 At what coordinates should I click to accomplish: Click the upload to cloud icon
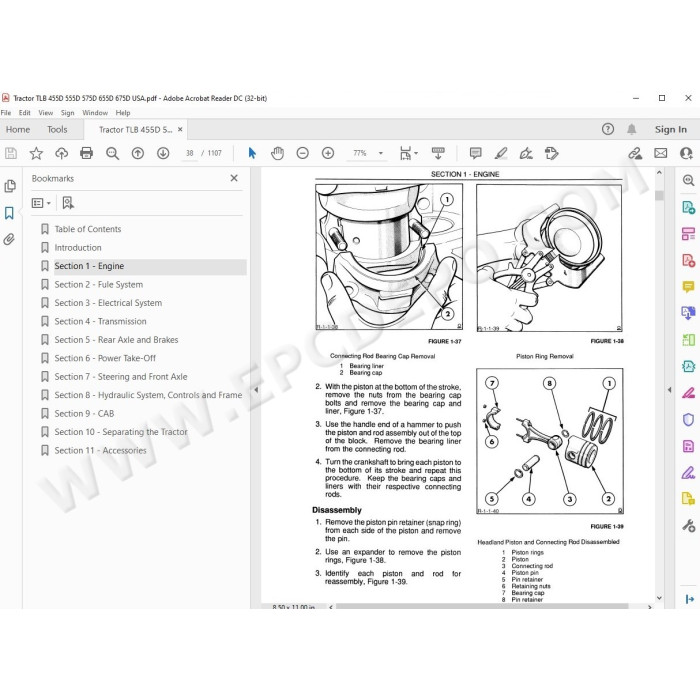click(x=62, y=154)
